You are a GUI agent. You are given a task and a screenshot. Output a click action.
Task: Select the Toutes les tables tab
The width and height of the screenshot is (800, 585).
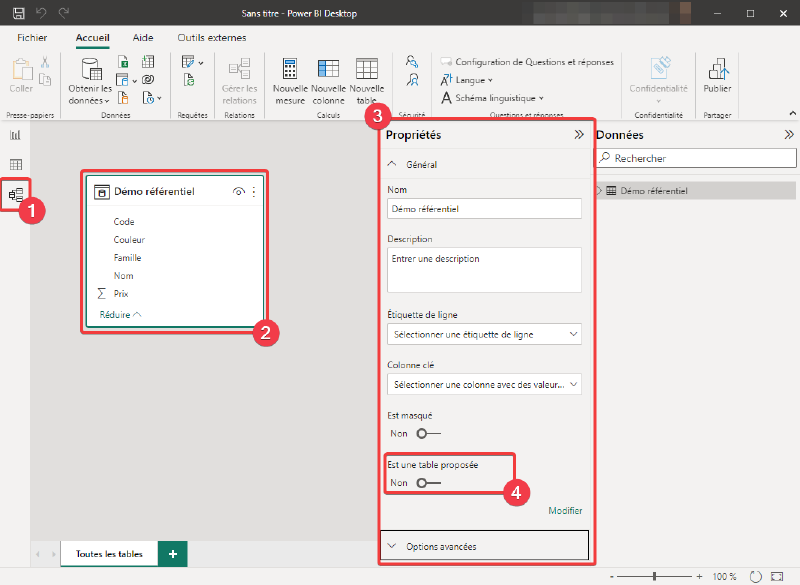[x=109, y=554]
